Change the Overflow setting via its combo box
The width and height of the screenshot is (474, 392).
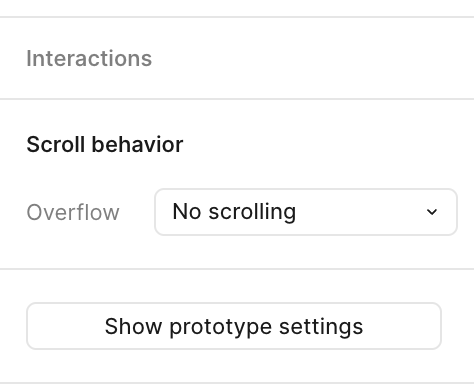tap(306, 212)
